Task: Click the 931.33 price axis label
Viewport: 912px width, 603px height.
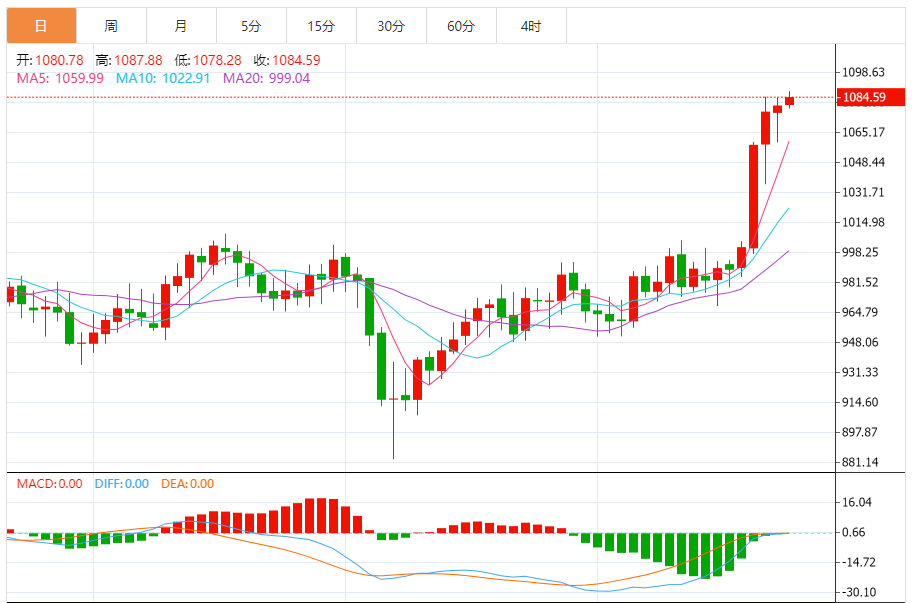Action: pyautogui.click(x=860, y=372)
